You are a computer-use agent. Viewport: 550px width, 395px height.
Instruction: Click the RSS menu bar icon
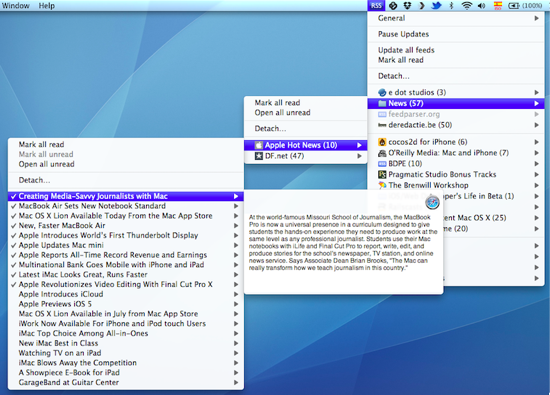point(376,6)
